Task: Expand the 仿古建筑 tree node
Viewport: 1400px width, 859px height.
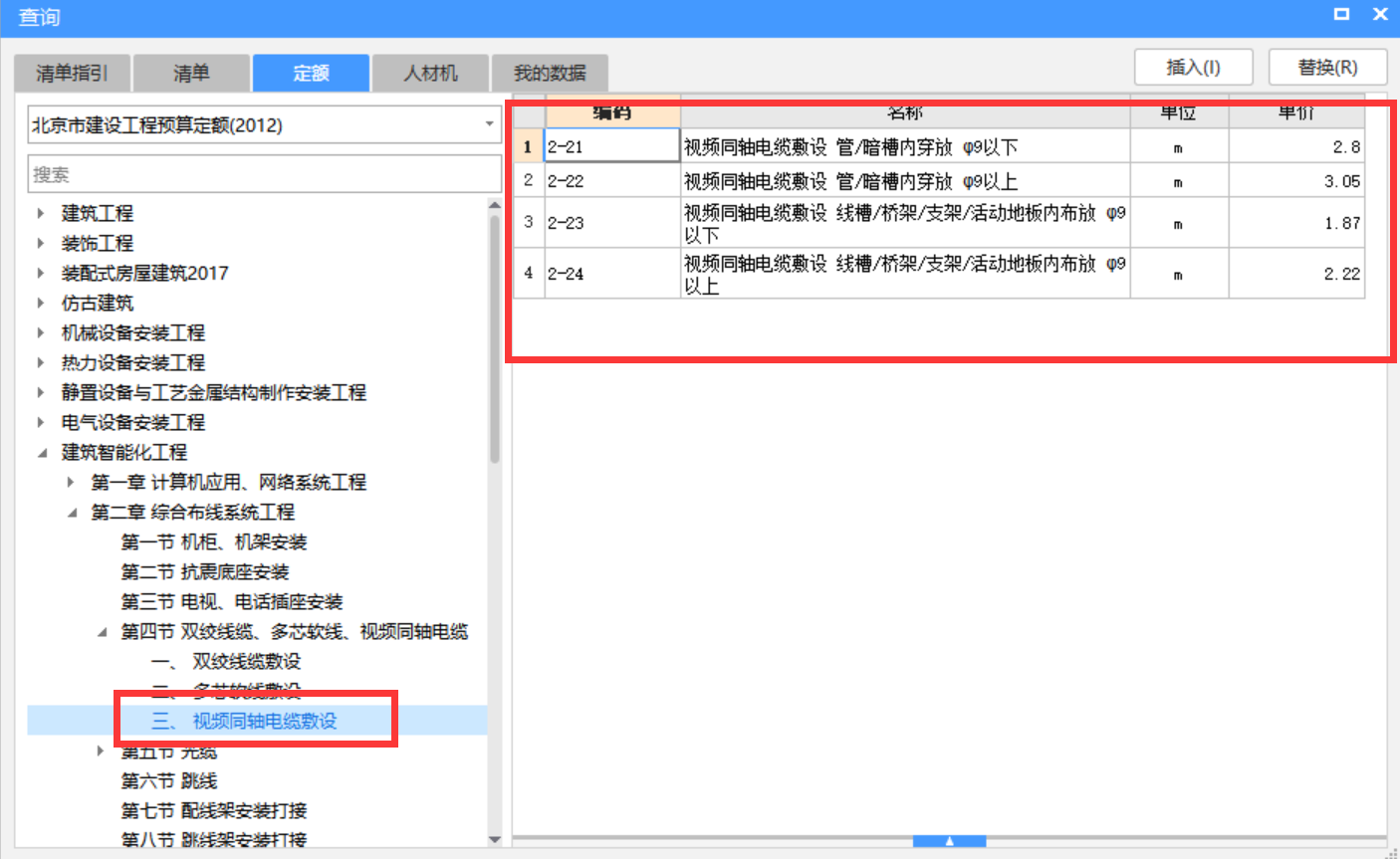Action: (41, 303)
